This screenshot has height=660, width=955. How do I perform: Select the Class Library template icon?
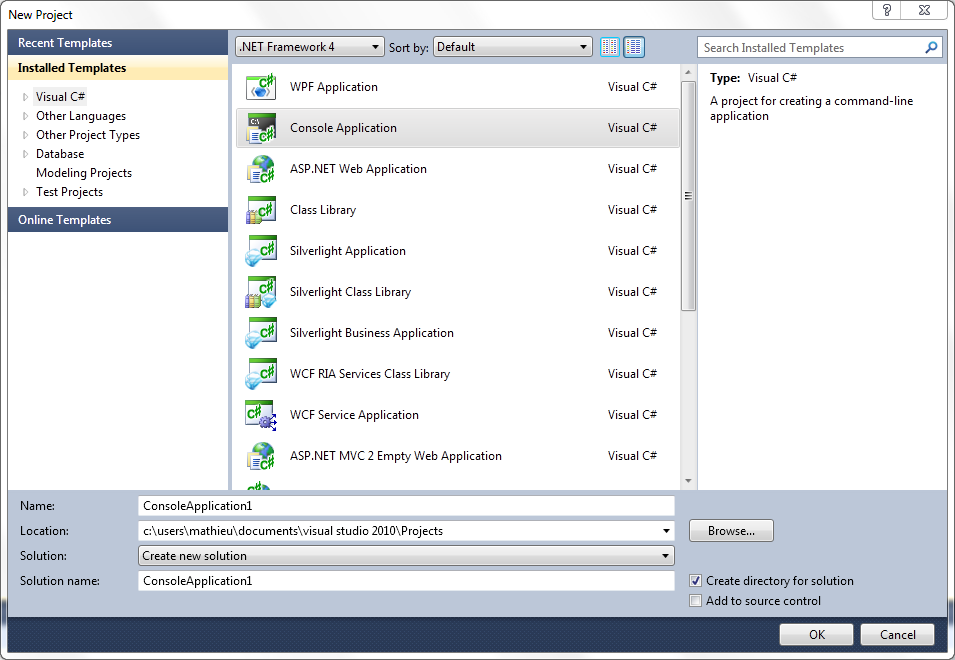(260, 210)
